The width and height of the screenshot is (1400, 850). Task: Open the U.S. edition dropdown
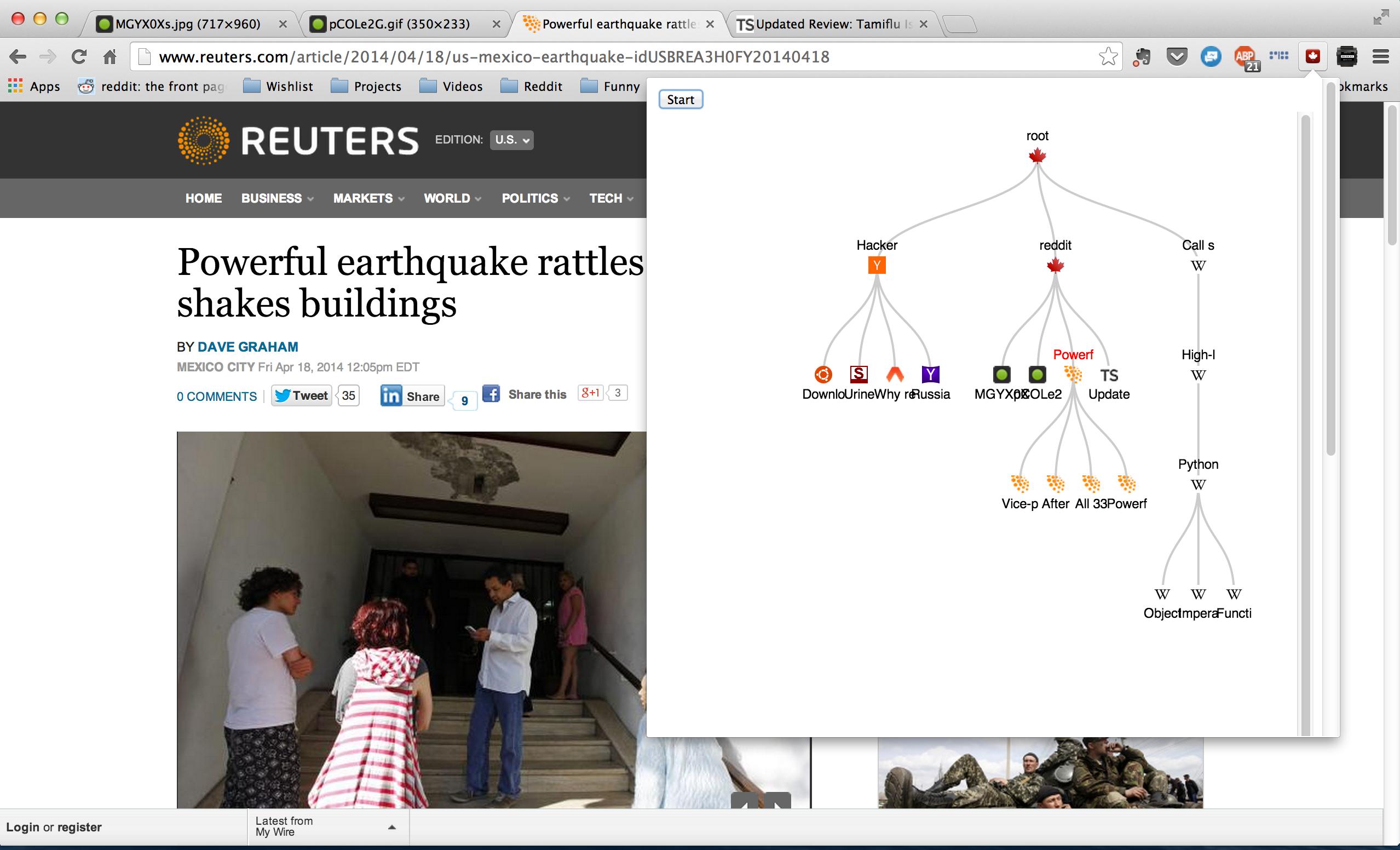(511, 140)
